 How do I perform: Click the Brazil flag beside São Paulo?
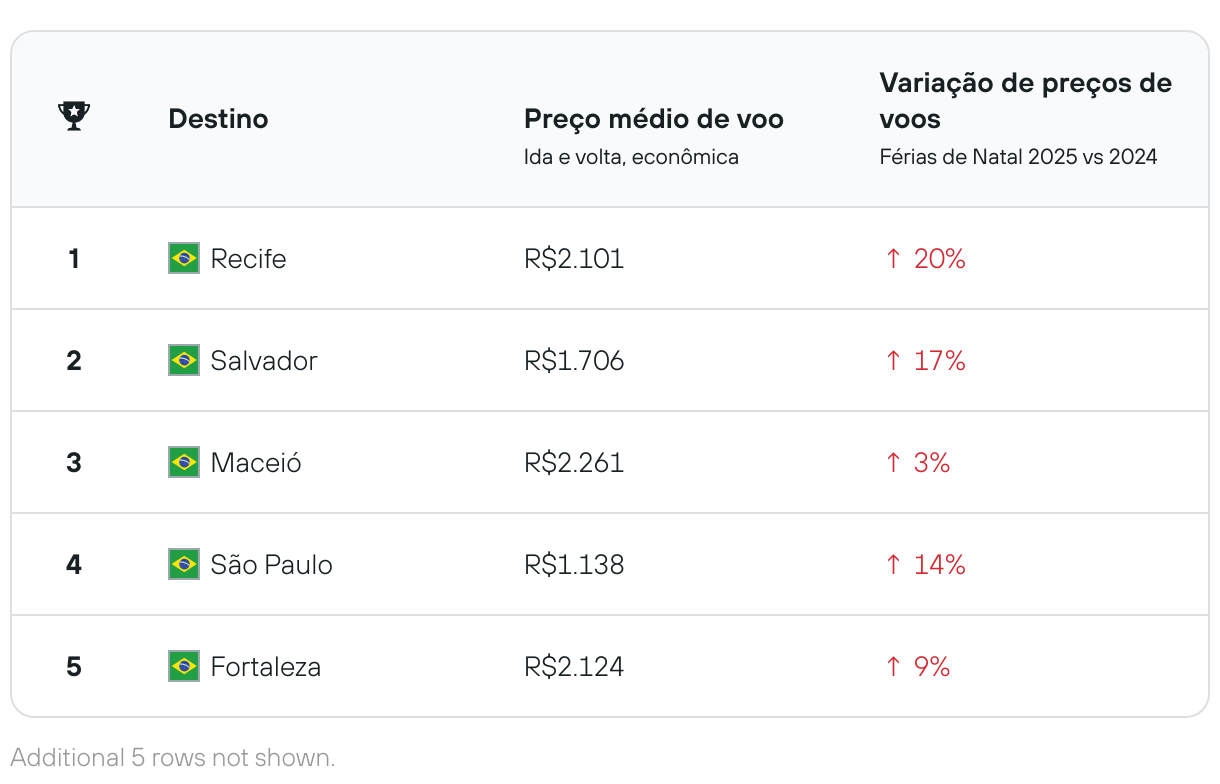184,565
